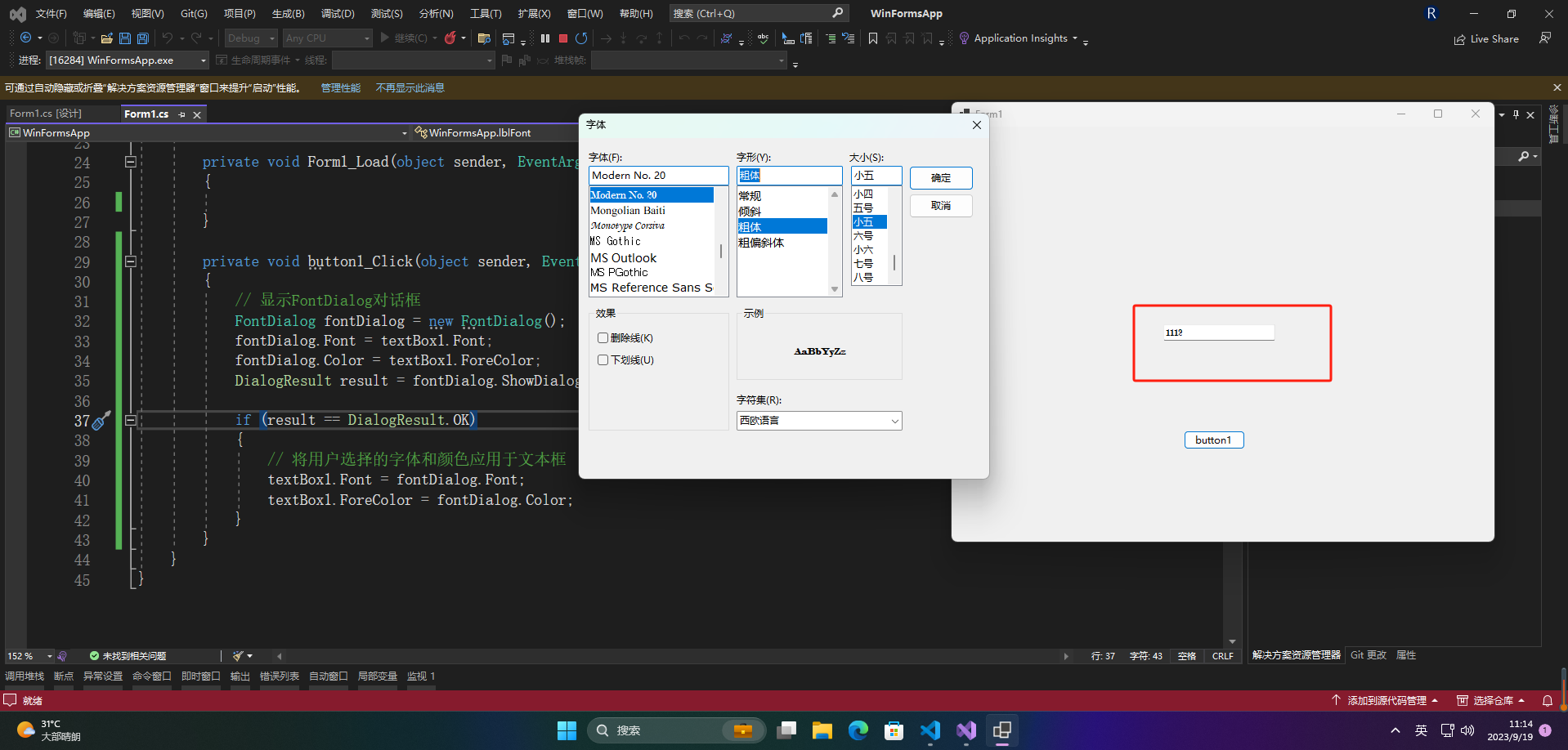Click the text box showing 111? in Form1

(x=1219, y=333)
